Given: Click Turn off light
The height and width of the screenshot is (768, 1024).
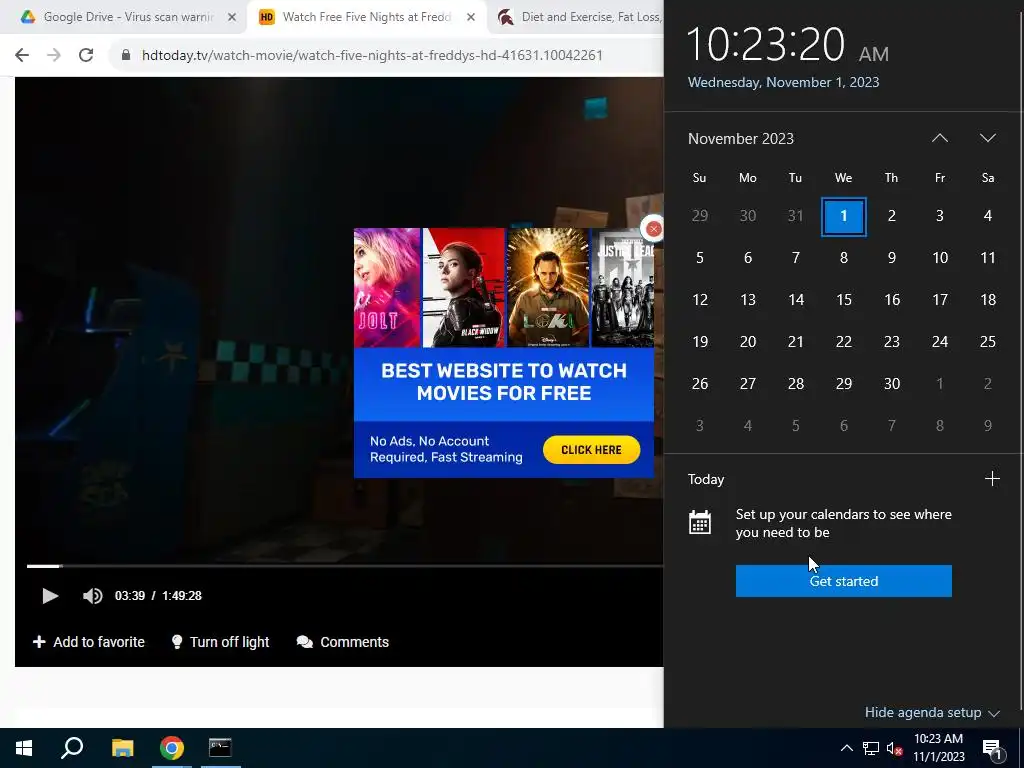Looking at the screenshot, I should pos(220,642).
